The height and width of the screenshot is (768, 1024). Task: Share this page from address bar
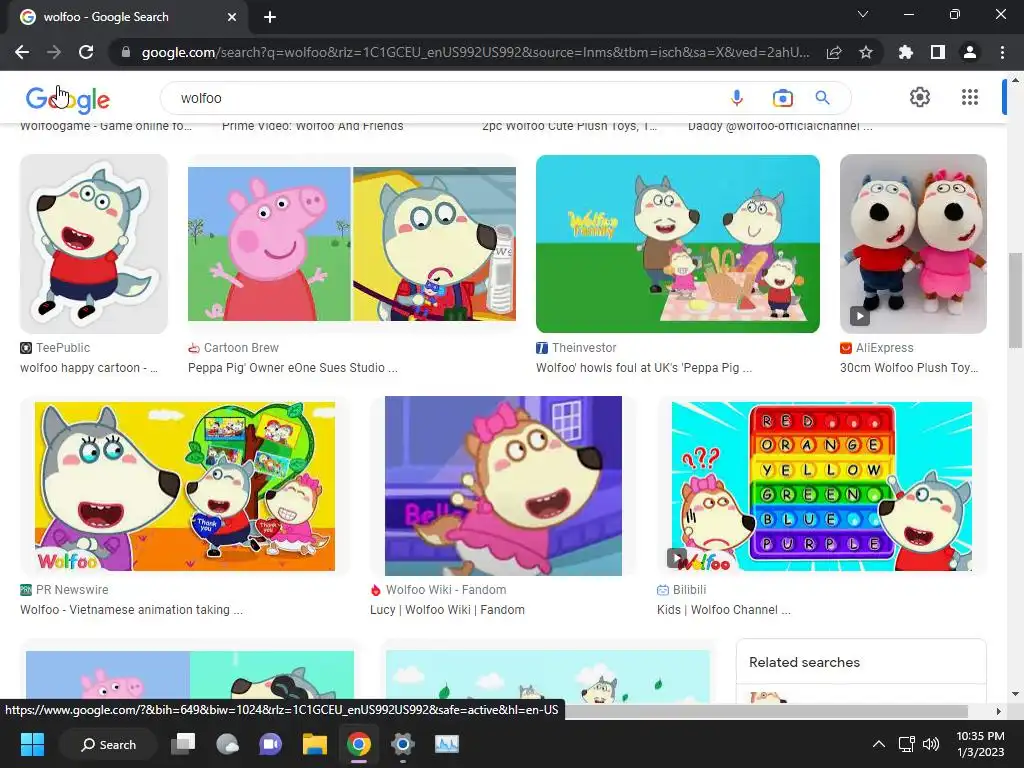[x=834, y=52]
